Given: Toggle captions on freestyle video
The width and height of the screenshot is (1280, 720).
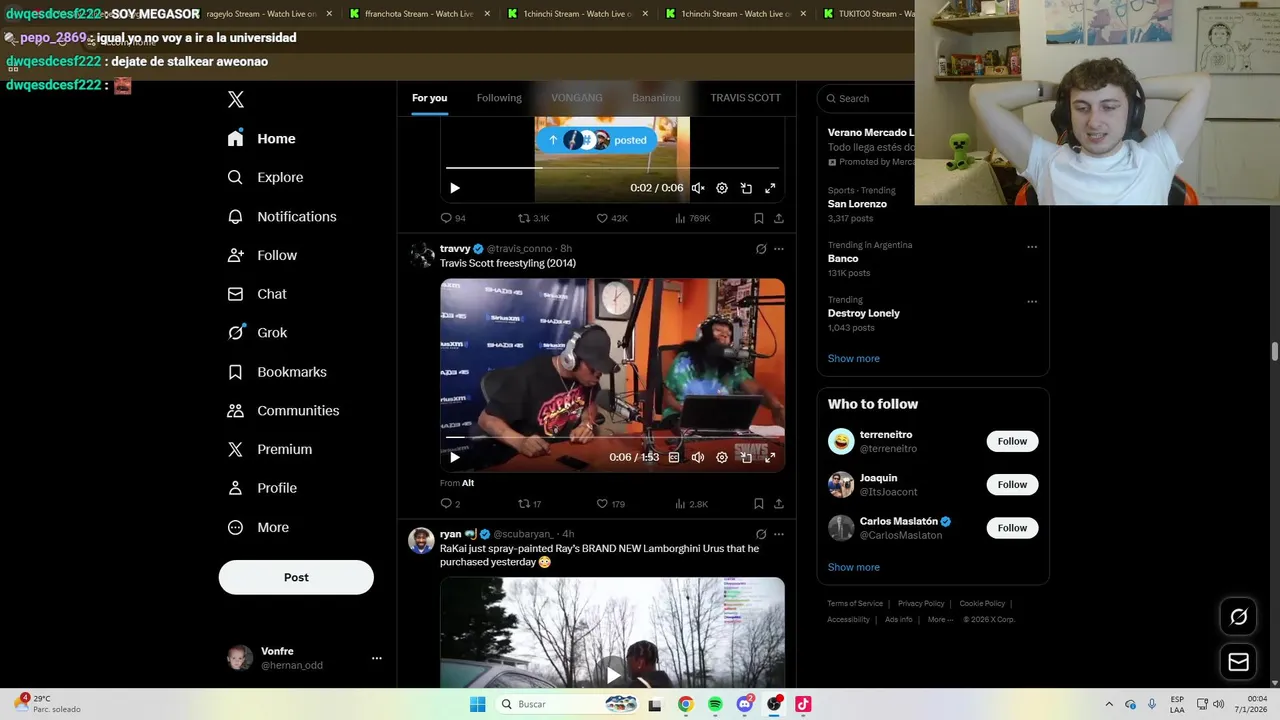Looking at the screenshot, I should (x=674, y=457).
